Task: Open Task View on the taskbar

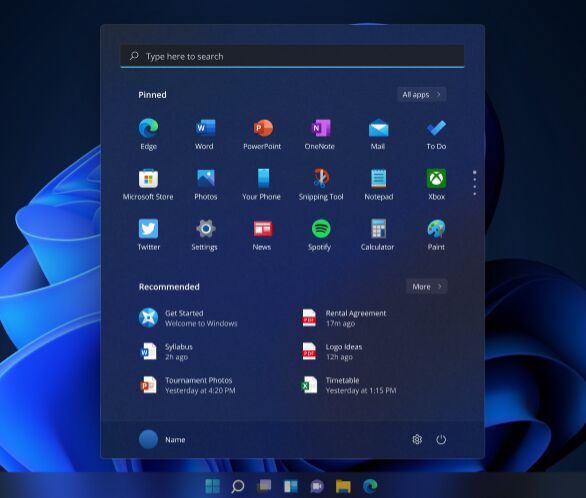Action: point(264,486)
